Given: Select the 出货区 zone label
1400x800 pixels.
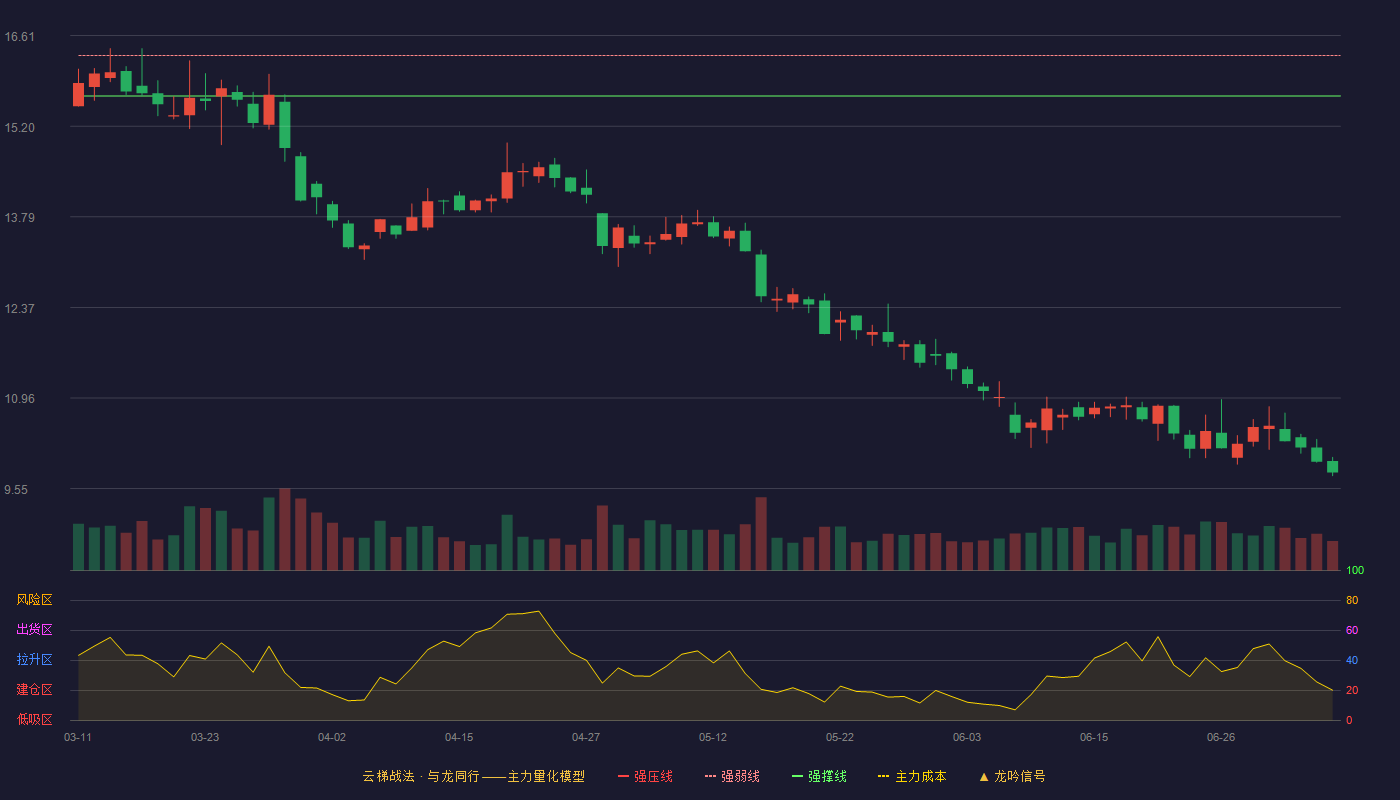Looking at the screenshot, I should (x=34, y=630).
